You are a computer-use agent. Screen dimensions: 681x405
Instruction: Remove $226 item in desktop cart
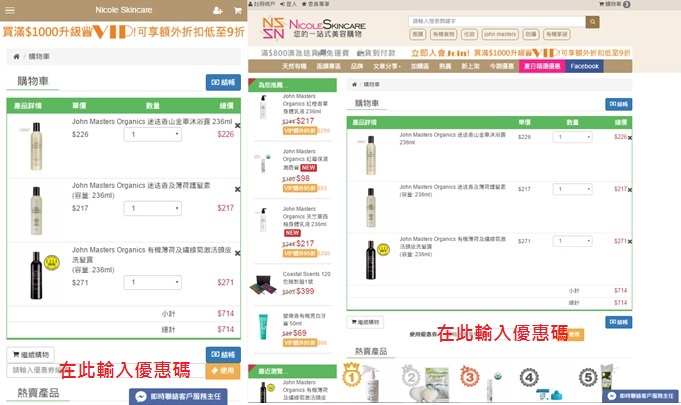pos(630,138)
